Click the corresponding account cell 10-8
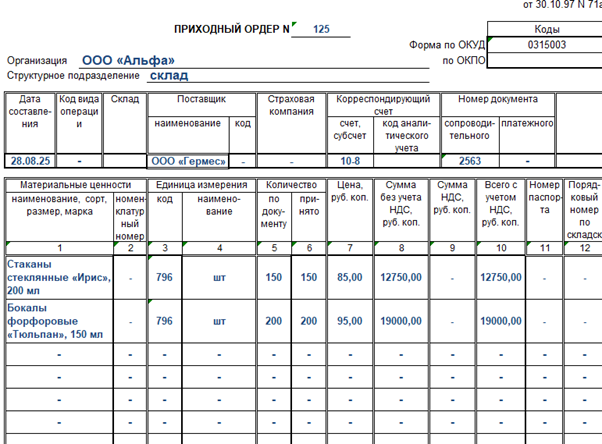This screenshot has height=444, width=602. pos(350,160)
